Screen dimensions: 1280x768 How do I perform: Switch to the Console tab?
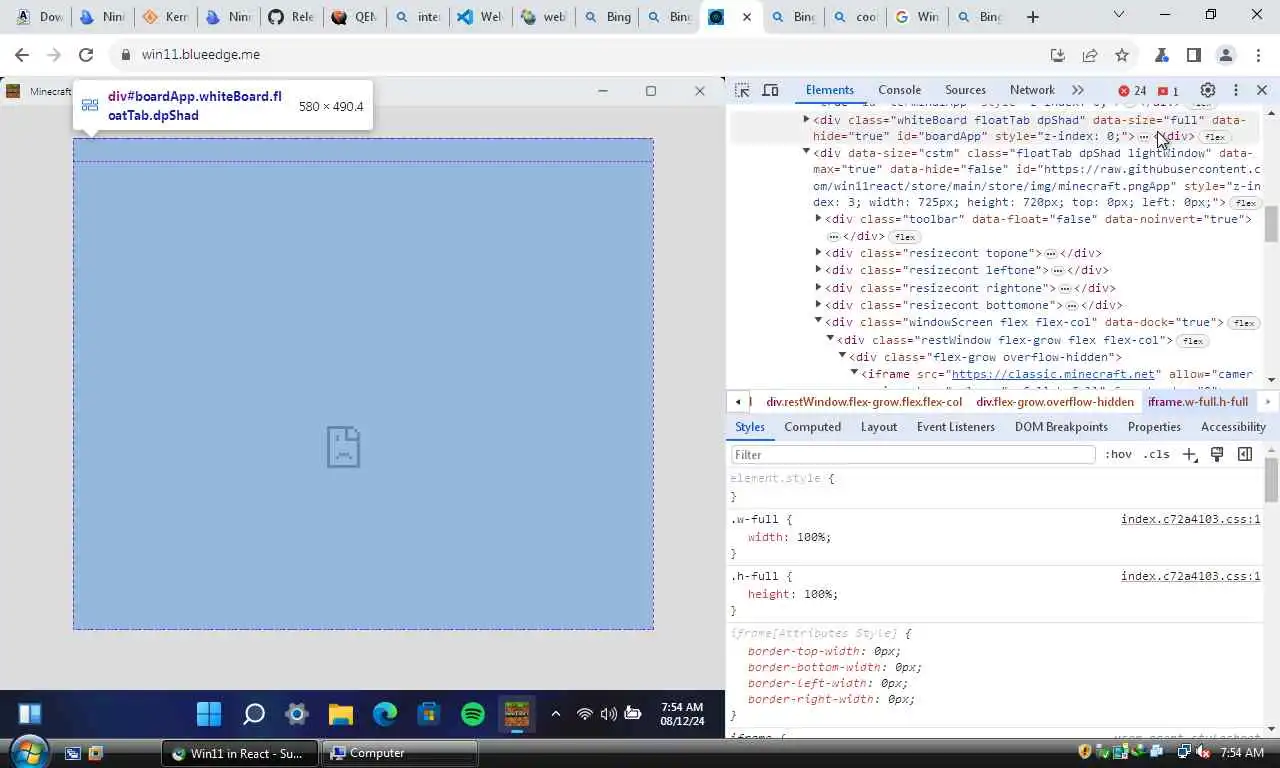coord(899,90)
